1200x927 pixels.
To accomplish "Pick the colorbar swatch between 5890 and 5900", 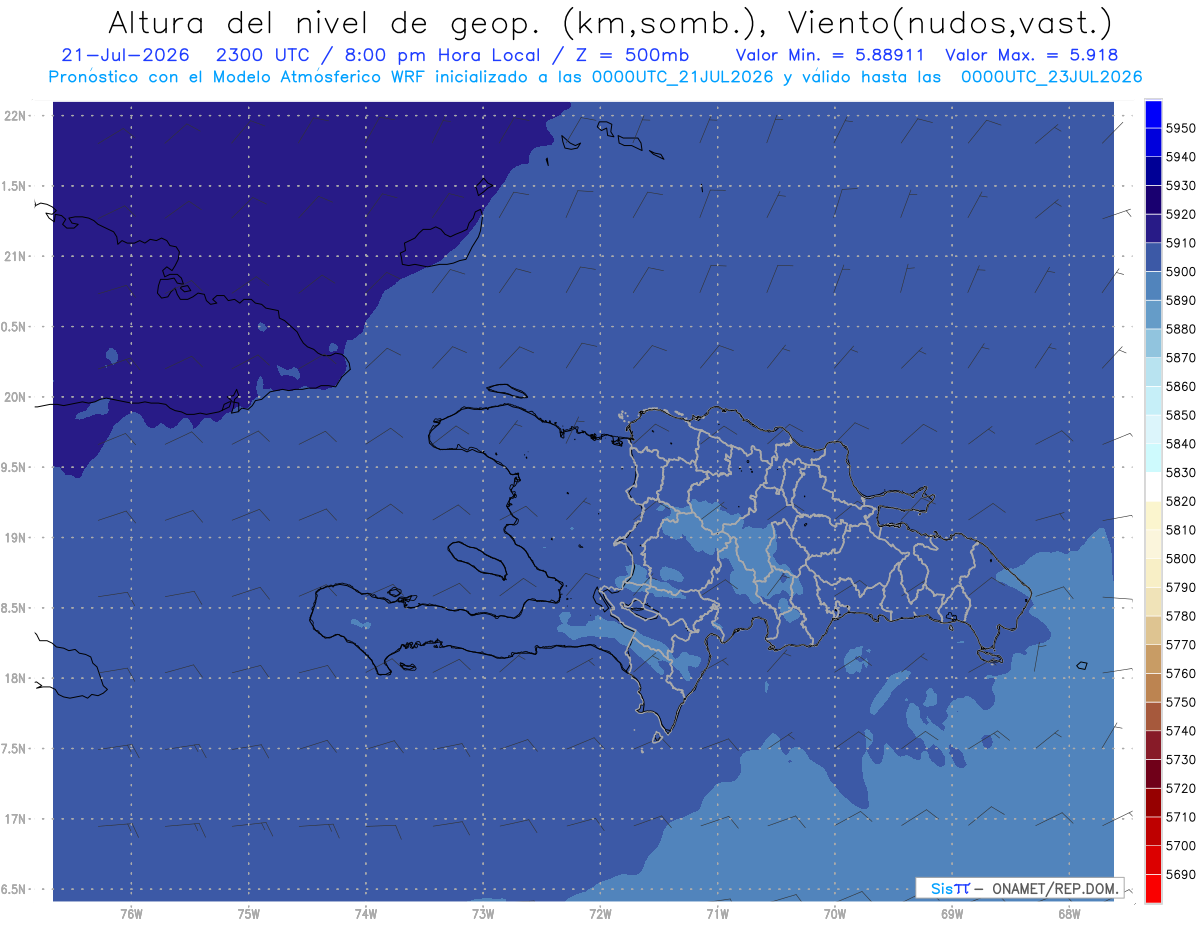I will pyautogui.click(x=1153, y=286).
